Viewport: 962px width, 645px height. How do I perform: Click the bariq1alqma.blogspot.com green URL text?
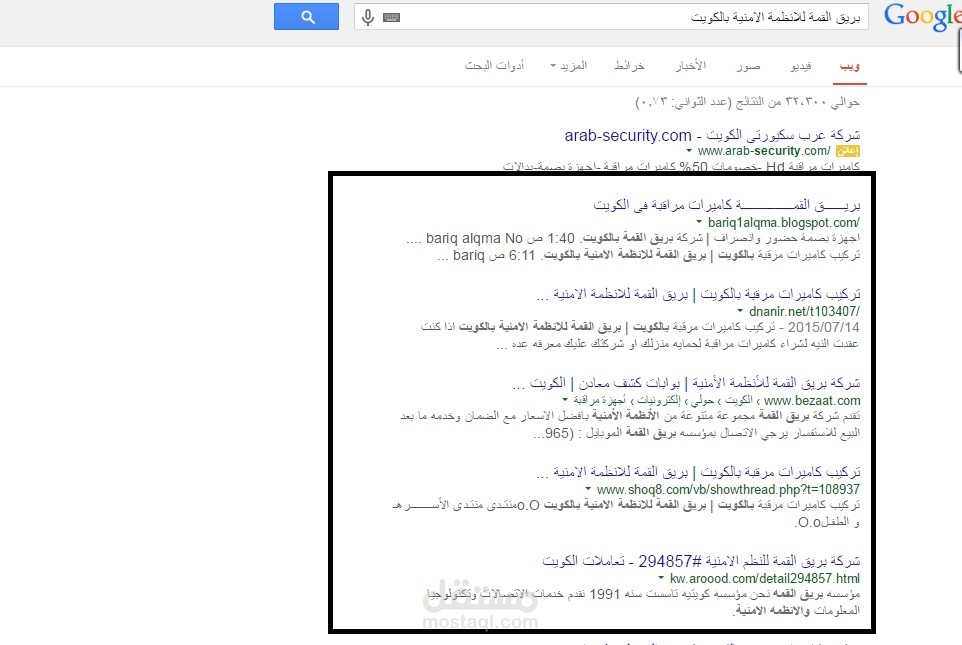[x=783, y=222]
